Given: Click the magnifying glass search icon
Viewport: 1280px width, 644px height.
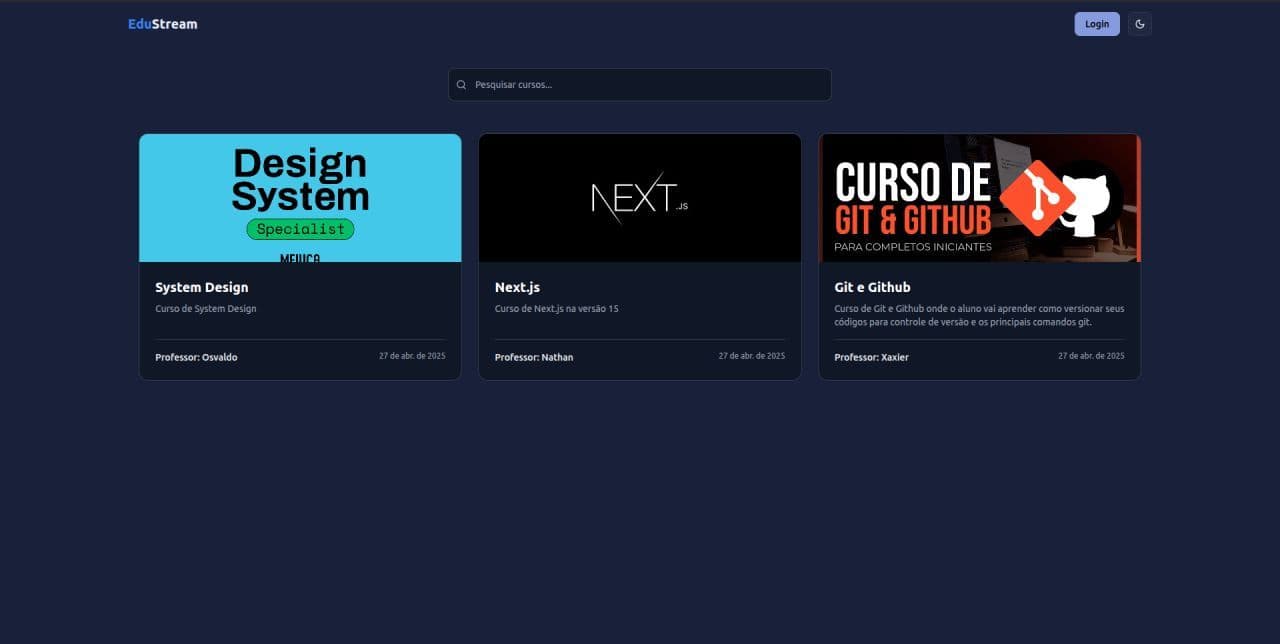Looking at the screenshot, I should tap(461, 84).
